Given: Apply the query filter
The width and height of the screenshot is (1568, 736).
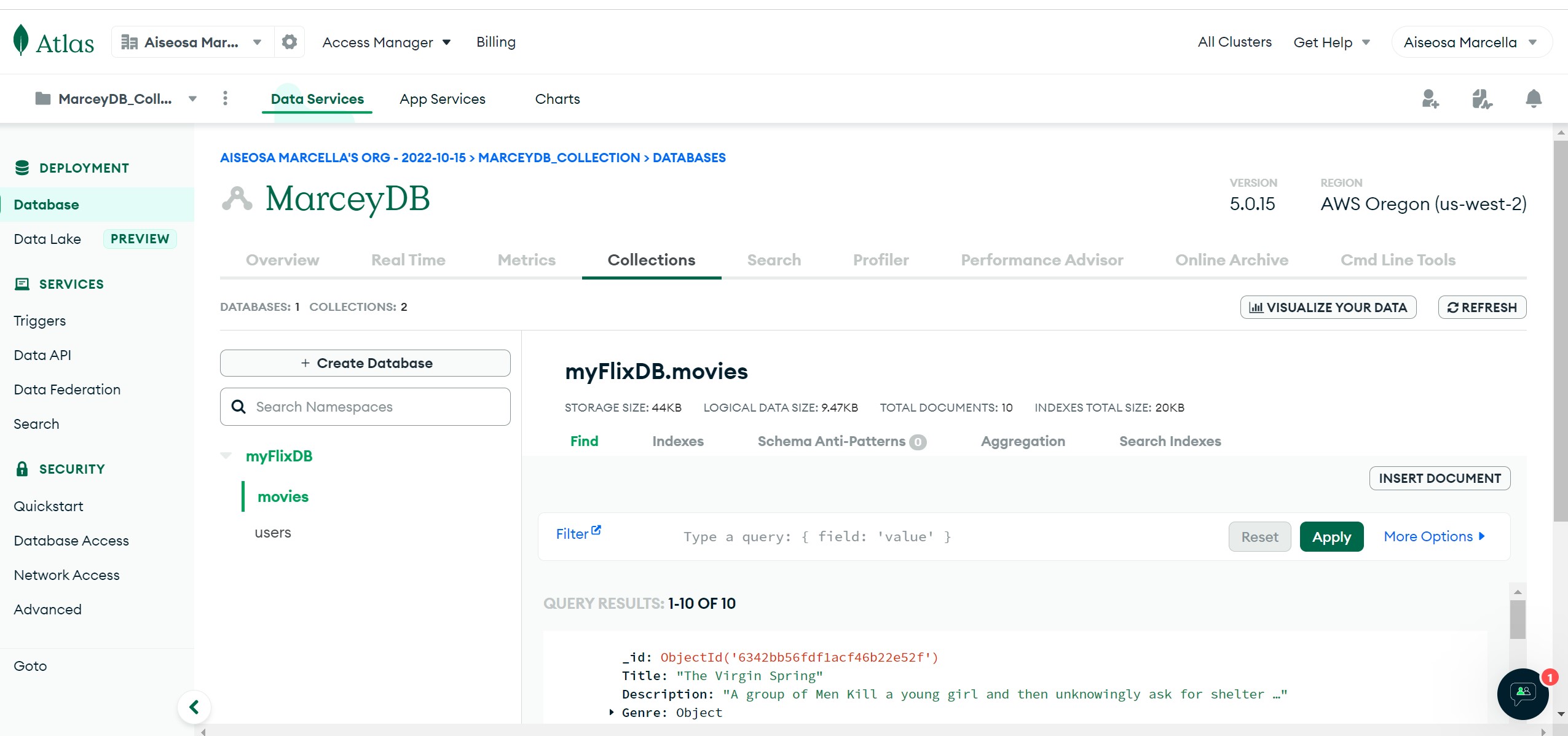Looking at the screenshot, I should [1331, 536].
